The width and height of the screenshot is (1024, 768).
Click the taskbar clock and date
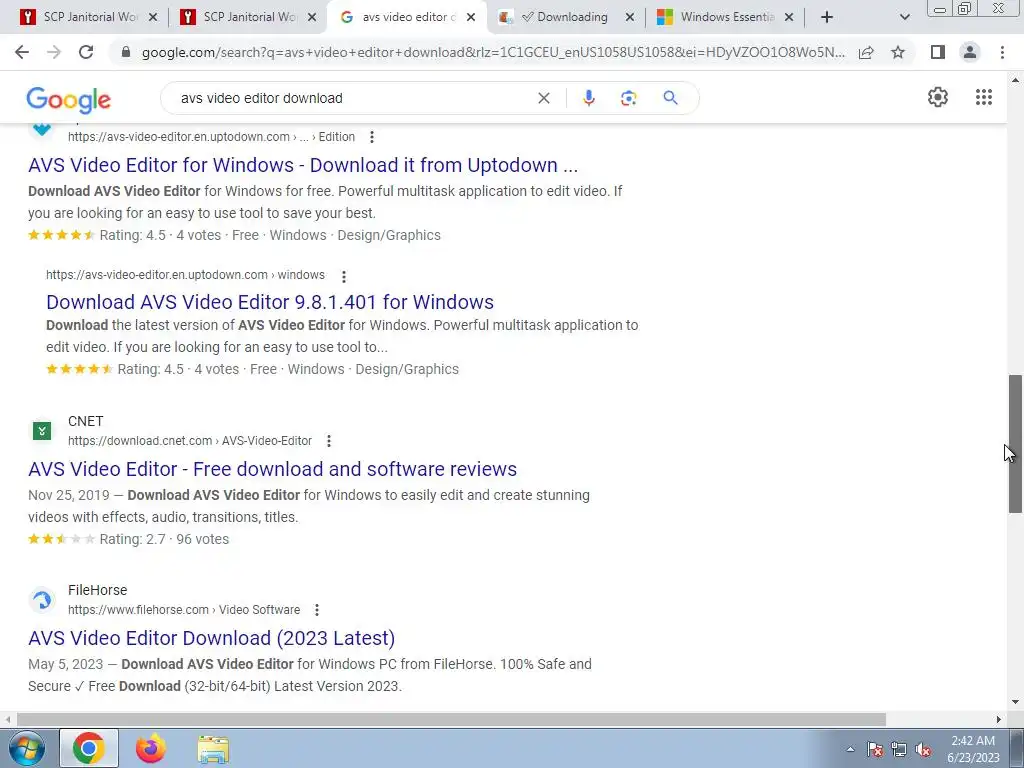973,749
